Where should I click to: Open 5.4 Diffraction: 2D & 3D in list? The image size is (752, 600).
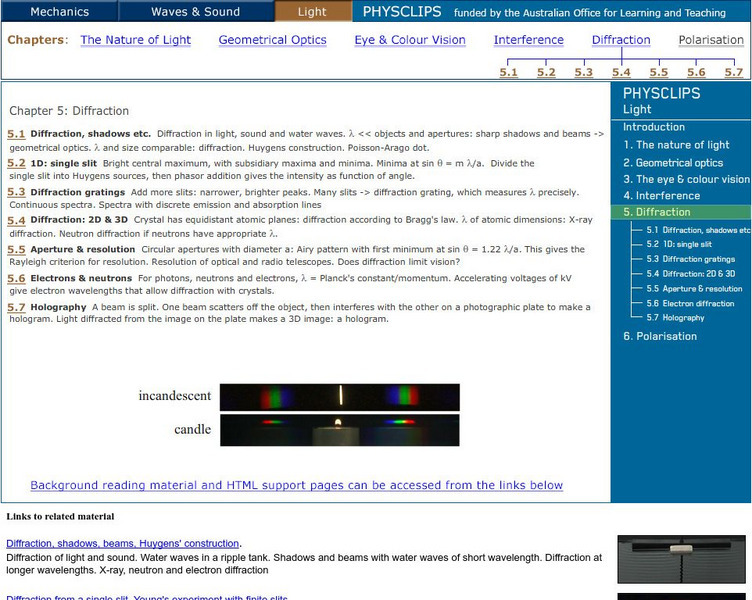coord(16,220)
